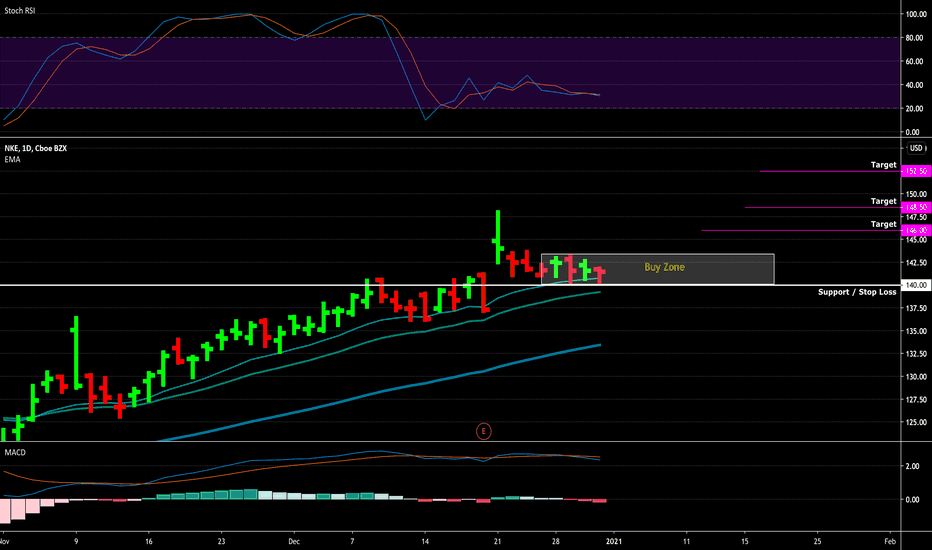Screen dimensions: 932x550
Task: Click the earnings 'E' marker icon
Action: tap(484, 431)
